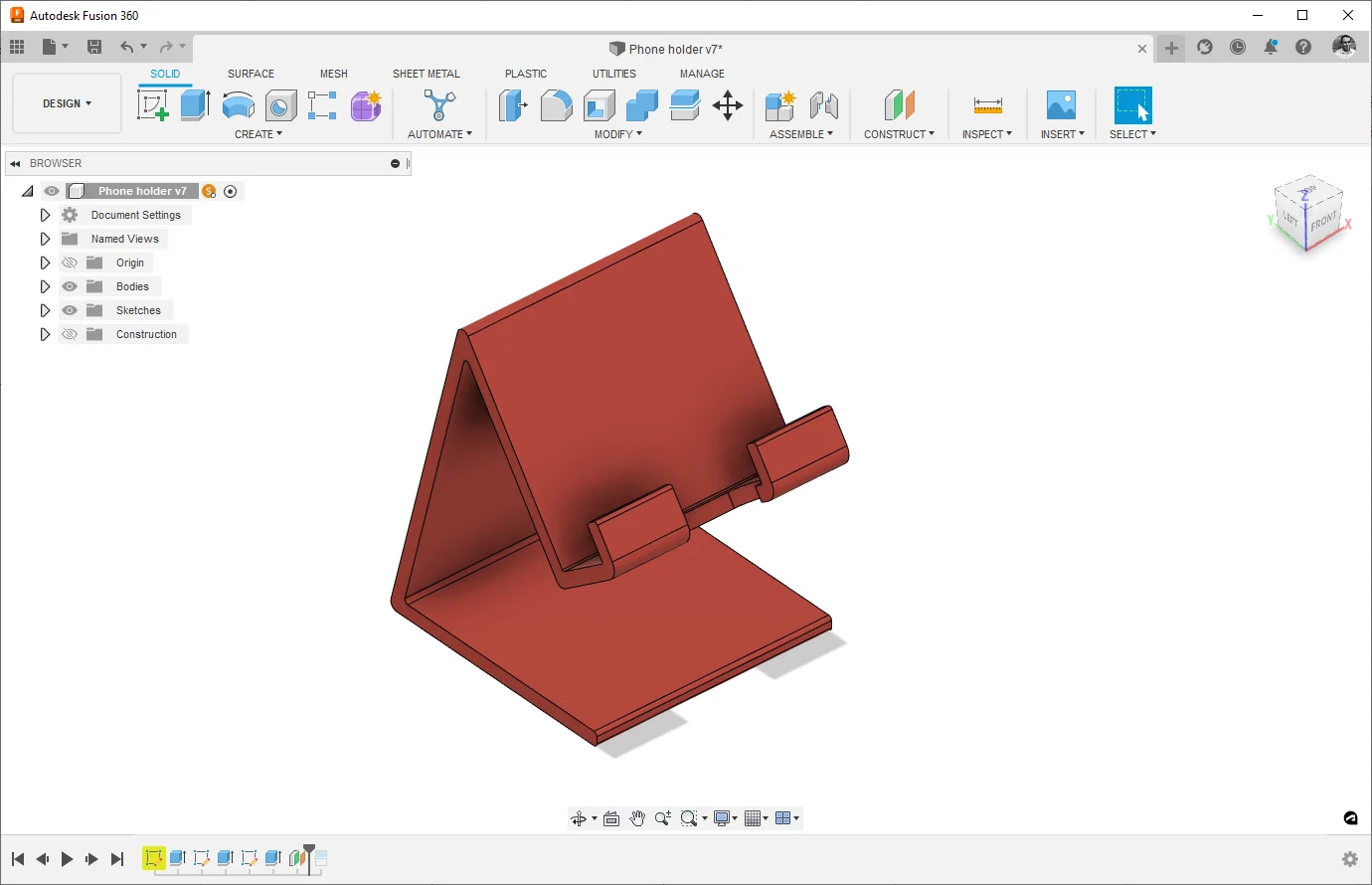
Task: Open the CREATE menu
Action: pyautogui.click(x=258, y=134)
